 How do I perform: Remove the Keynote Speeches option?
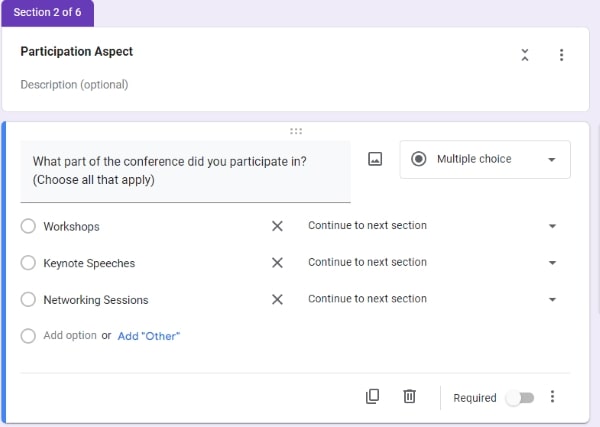277,262
